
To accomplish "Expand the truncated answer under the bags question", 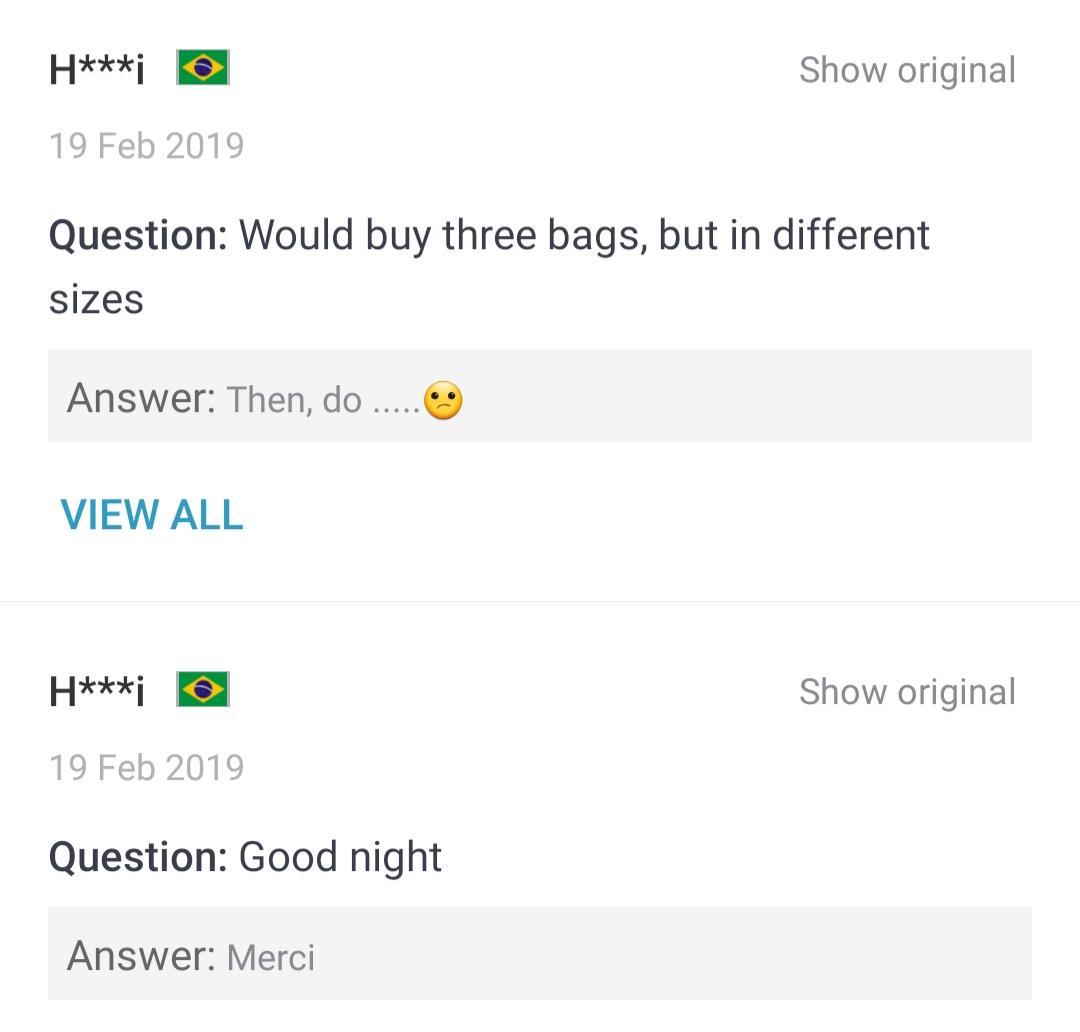I will [151, 514].
